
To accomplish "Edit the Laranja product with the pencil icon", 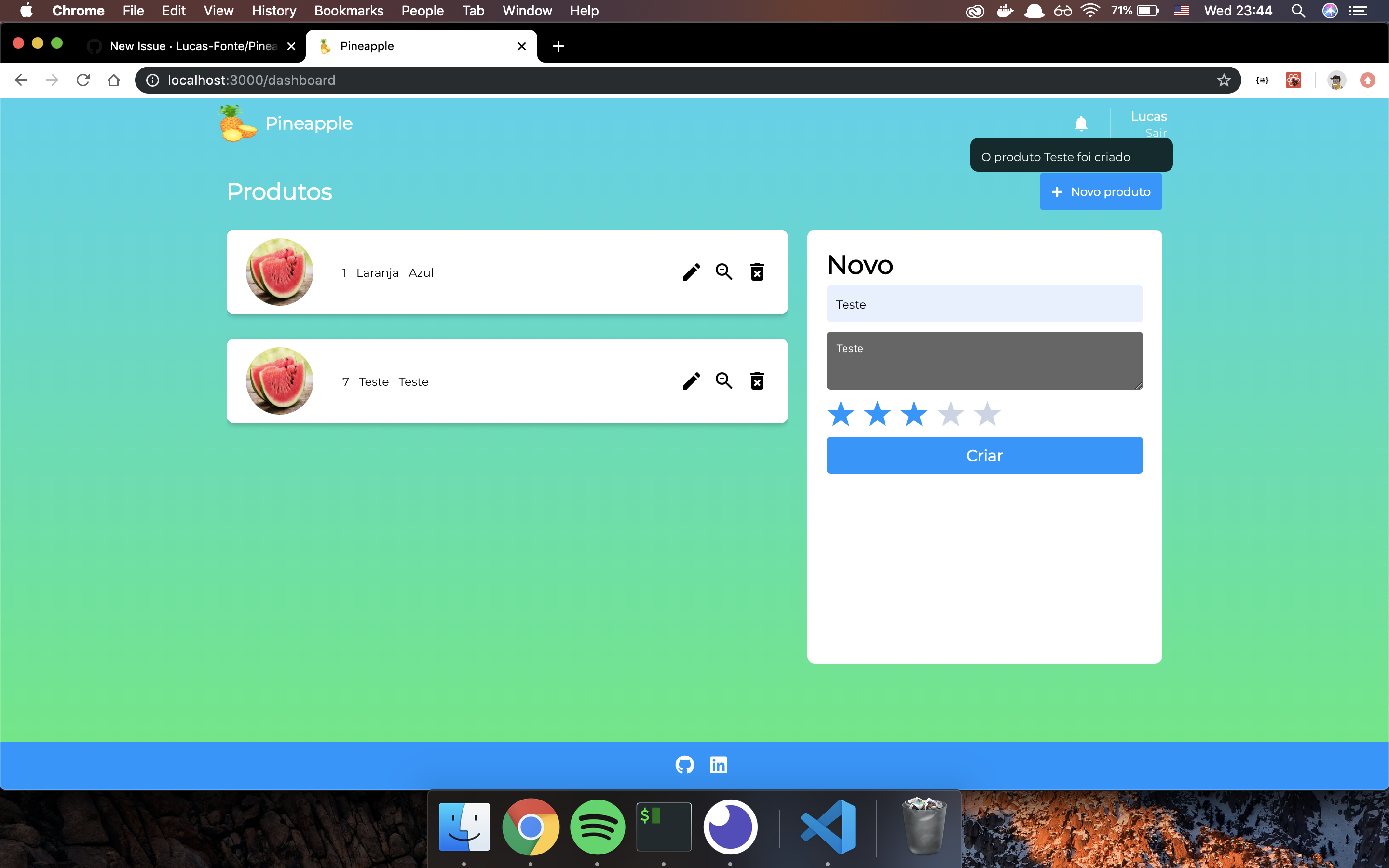I will click(x=691, y=272).
